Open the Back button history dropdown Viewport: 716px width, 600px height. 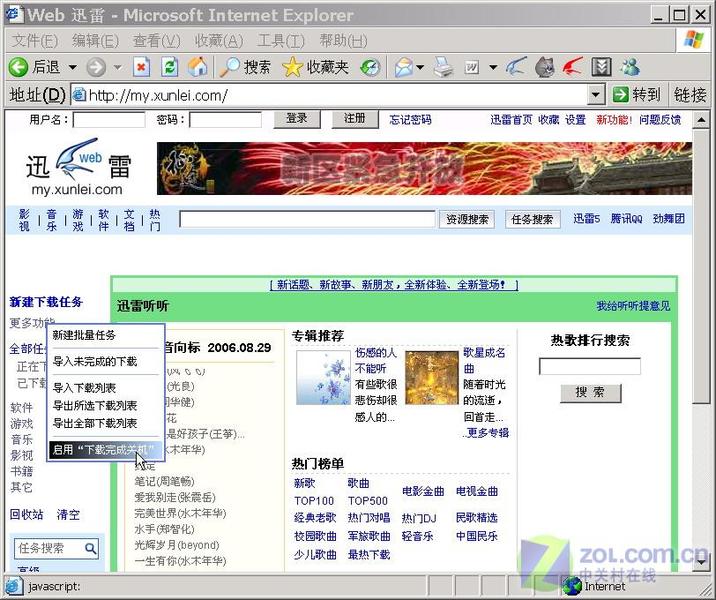tap(73, 68)
